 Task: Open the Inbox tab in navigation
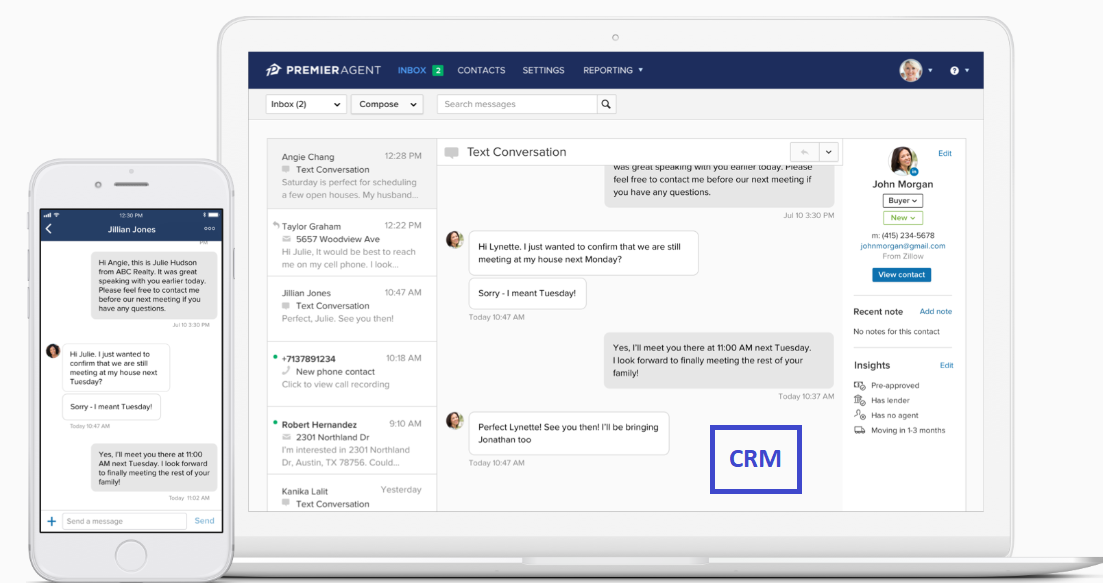click(412, 70)
